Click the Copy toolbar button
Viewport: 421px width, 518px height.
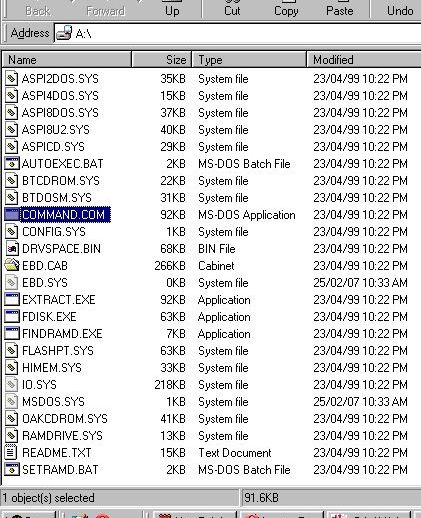tap(286, 9)
